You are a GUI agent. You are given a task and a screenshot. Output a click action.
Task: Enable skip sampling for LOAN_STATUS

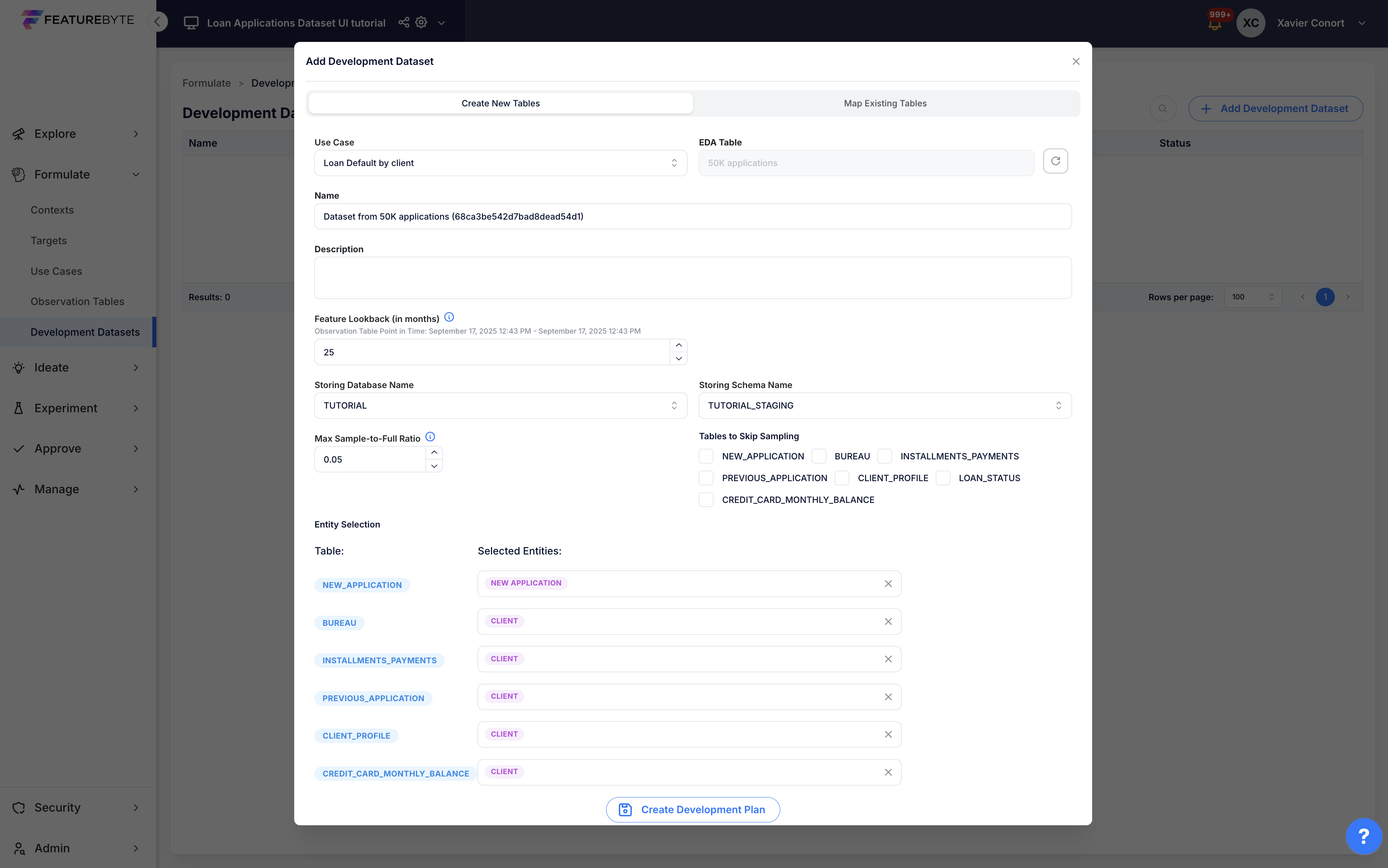[x=943, y=478]
